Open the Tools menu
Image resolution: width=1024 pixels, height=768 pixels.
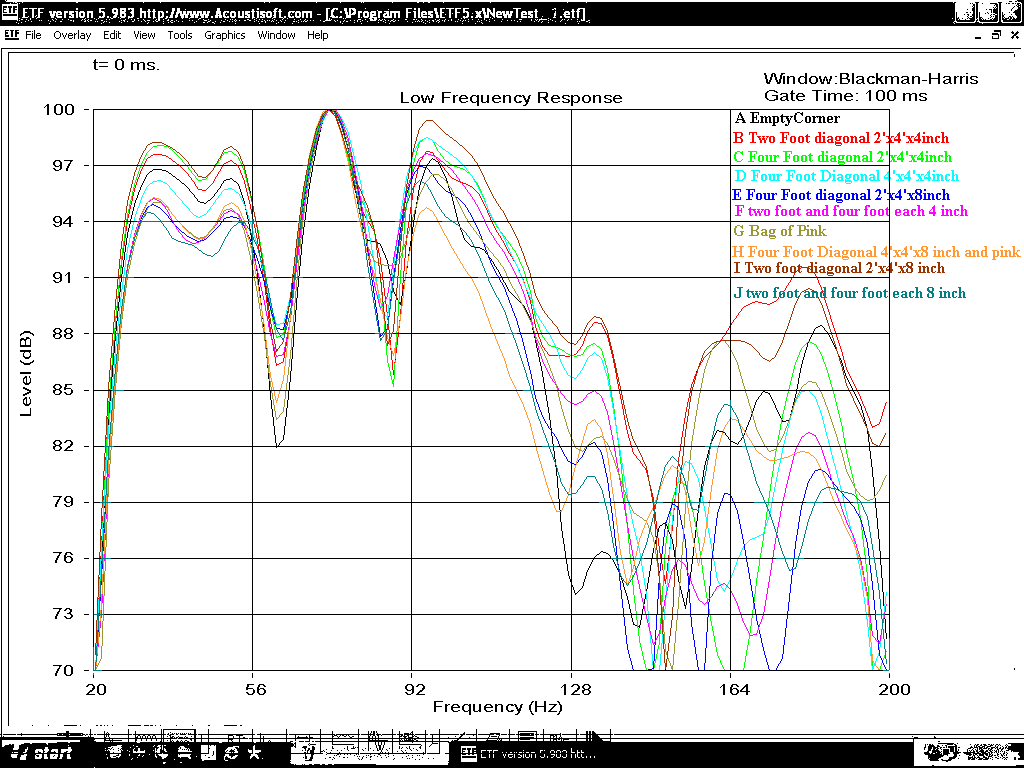180,35
